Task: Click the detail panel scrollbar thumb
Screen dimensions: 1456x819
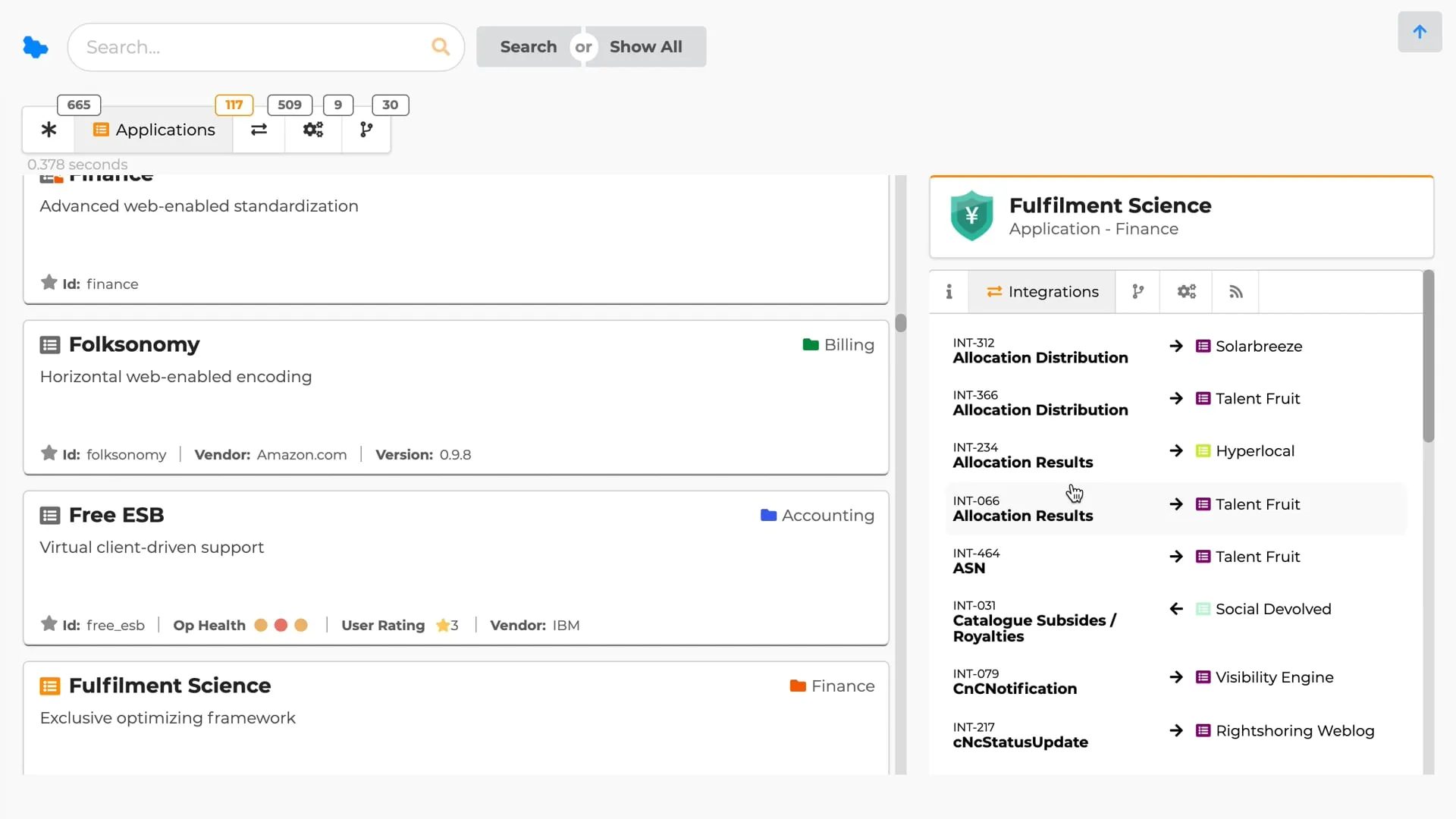Action: click(x=1429, y=356)
